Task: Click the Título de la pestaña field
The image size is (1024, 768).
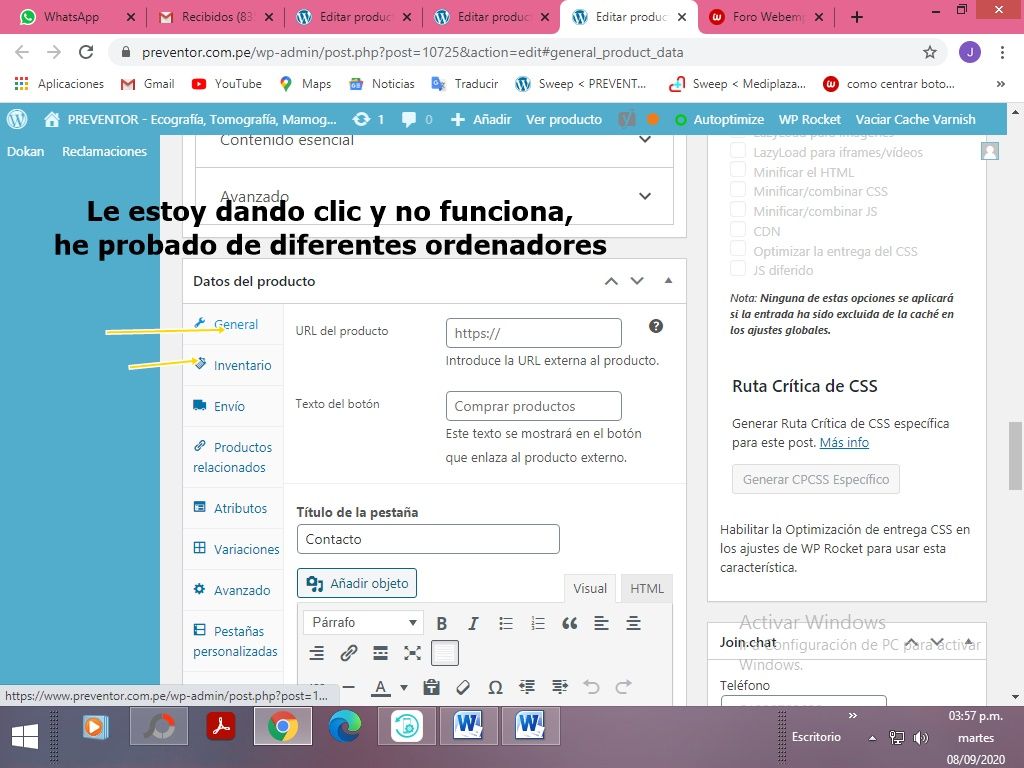Action: [x=428, y=539]
